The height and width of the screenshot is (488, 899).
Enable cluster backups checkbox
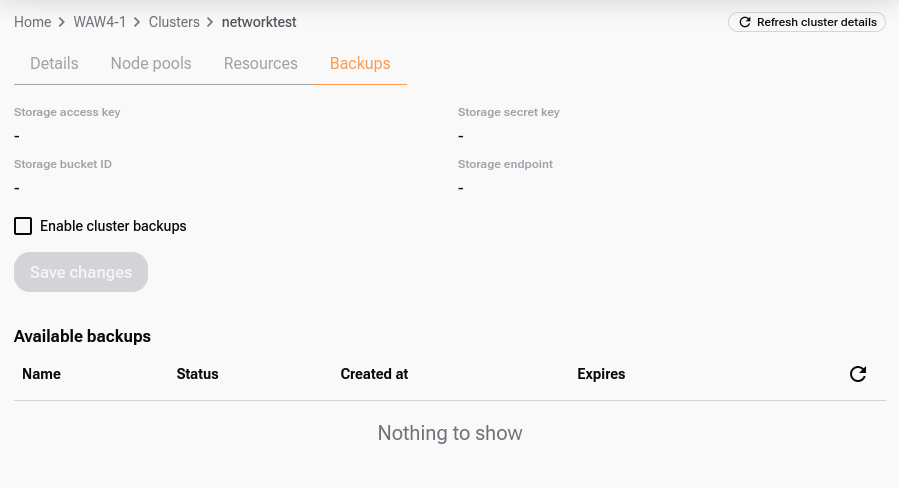click(x=23, y=226)
